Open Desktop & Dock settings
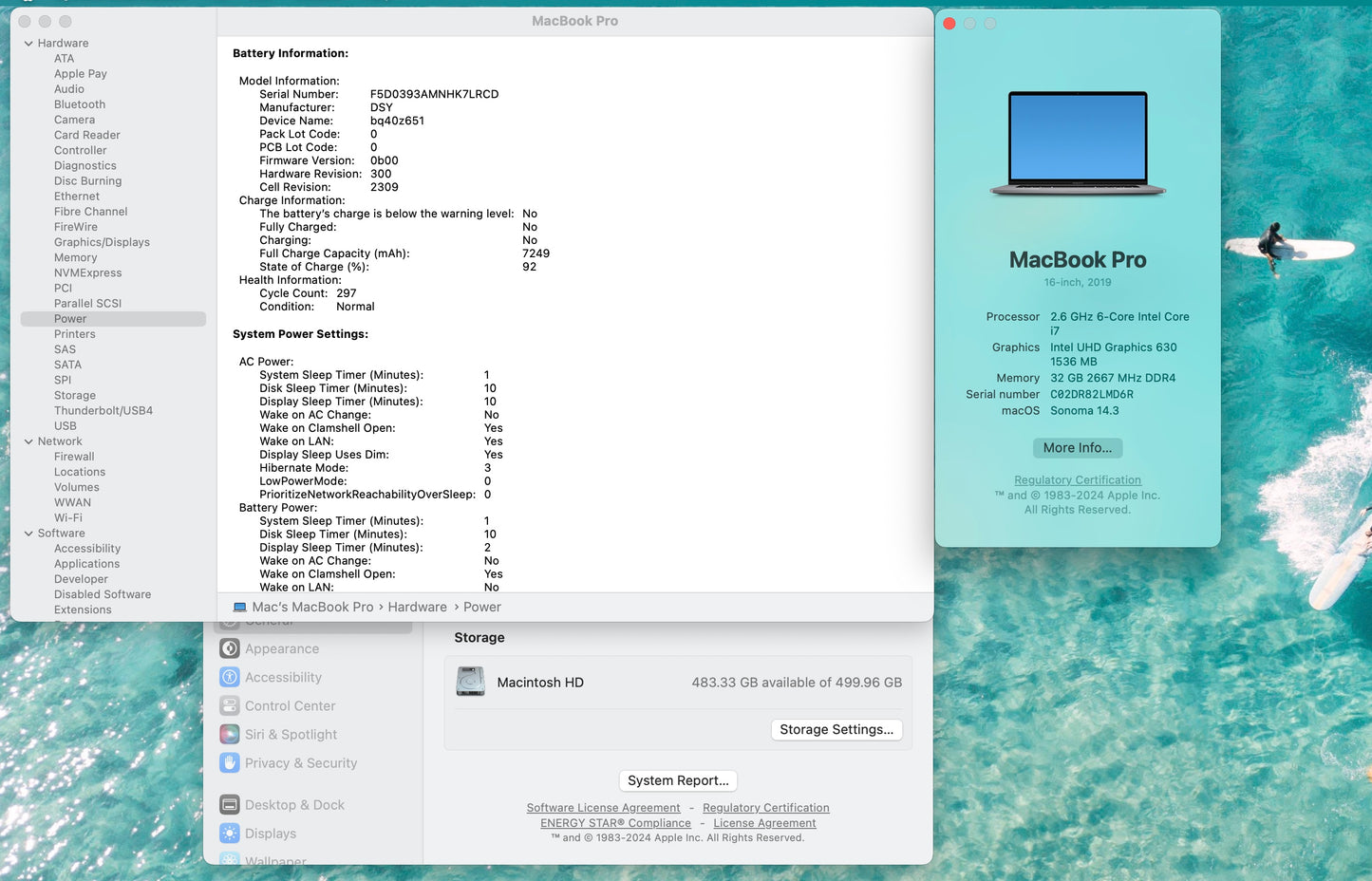 point(294,804)
